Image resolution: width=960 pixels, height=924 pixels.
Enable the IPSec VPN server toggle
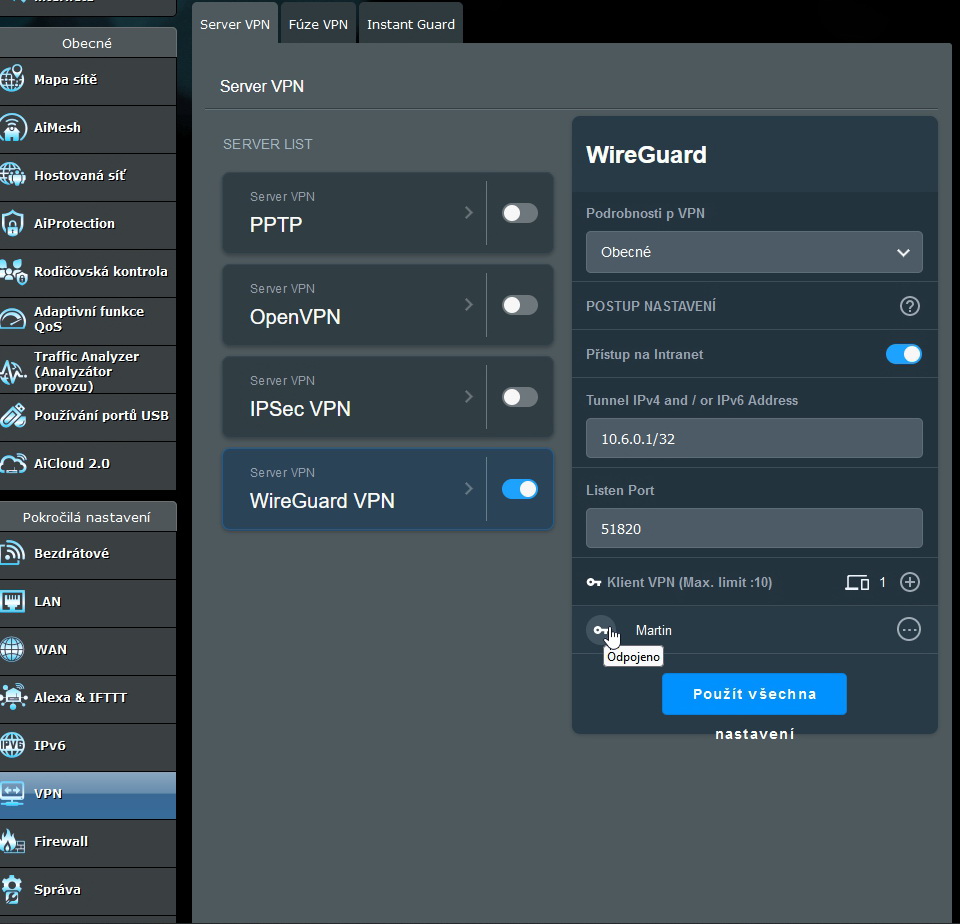click(x=520, y=397)
